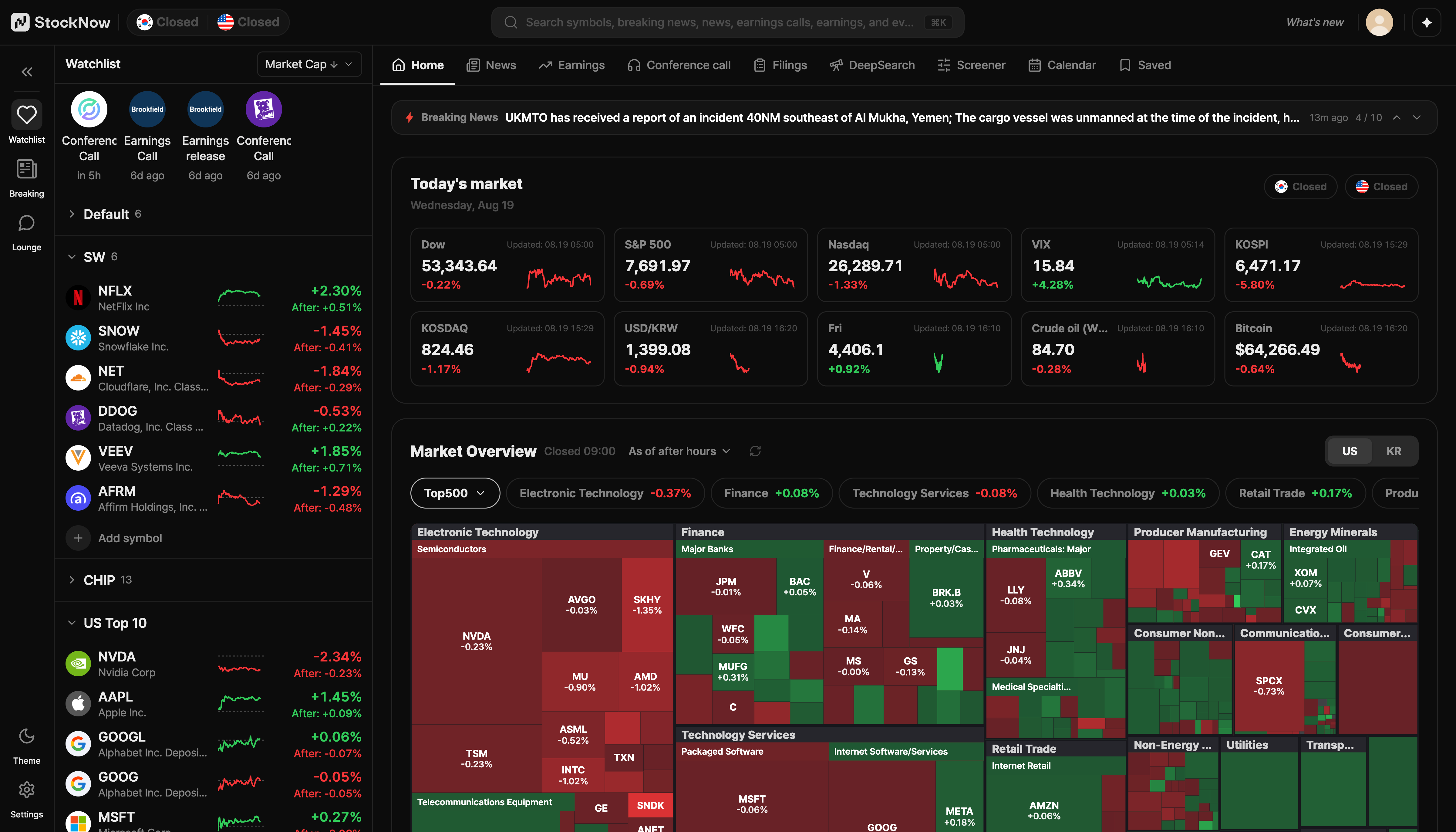Open the Lounge chat icon
This screenshot has width=1456, height=832.
27,223
